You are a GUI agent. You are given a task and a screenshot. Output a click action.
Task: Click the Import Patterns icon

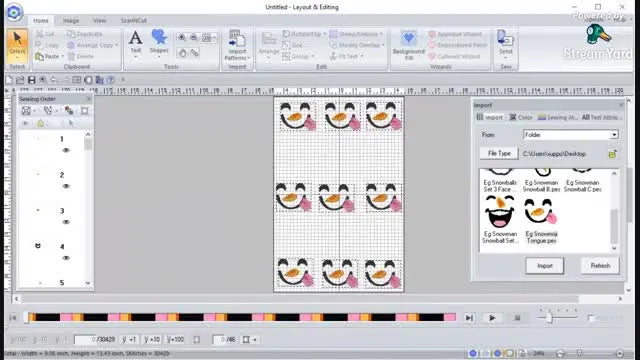coord(237,41)
